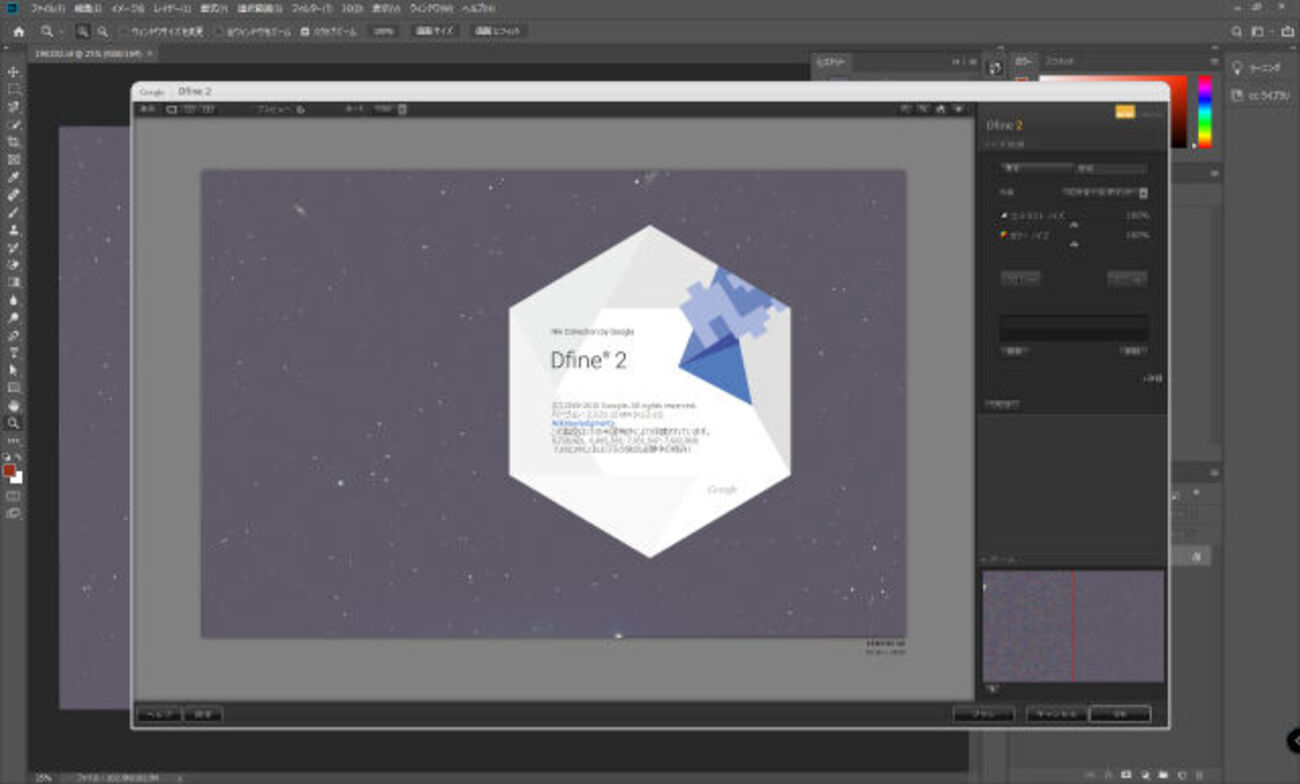Select the Eyedropper tool
The width and height of the screenshot is (1300, 784).
point(14,177)
